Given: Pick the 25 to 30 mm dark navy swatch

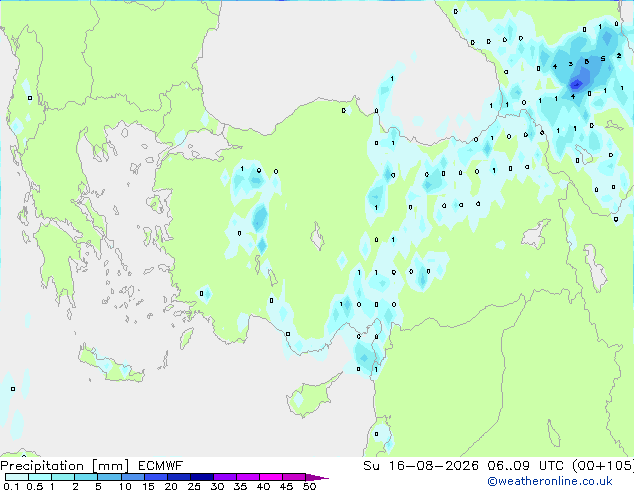Looking at the screenshot, I should click(x=201, y=477).
